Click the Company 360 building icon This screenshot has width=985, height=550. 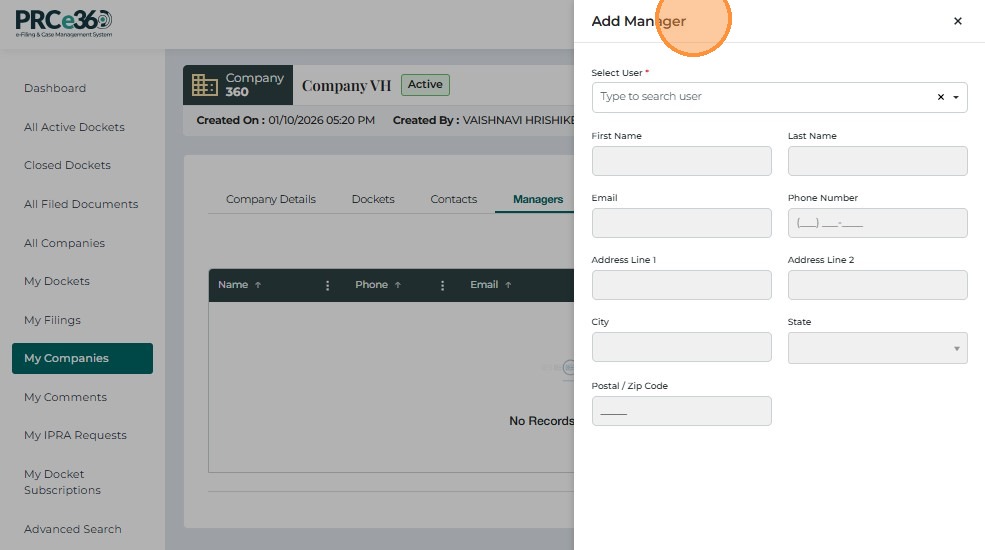point(204,85)
